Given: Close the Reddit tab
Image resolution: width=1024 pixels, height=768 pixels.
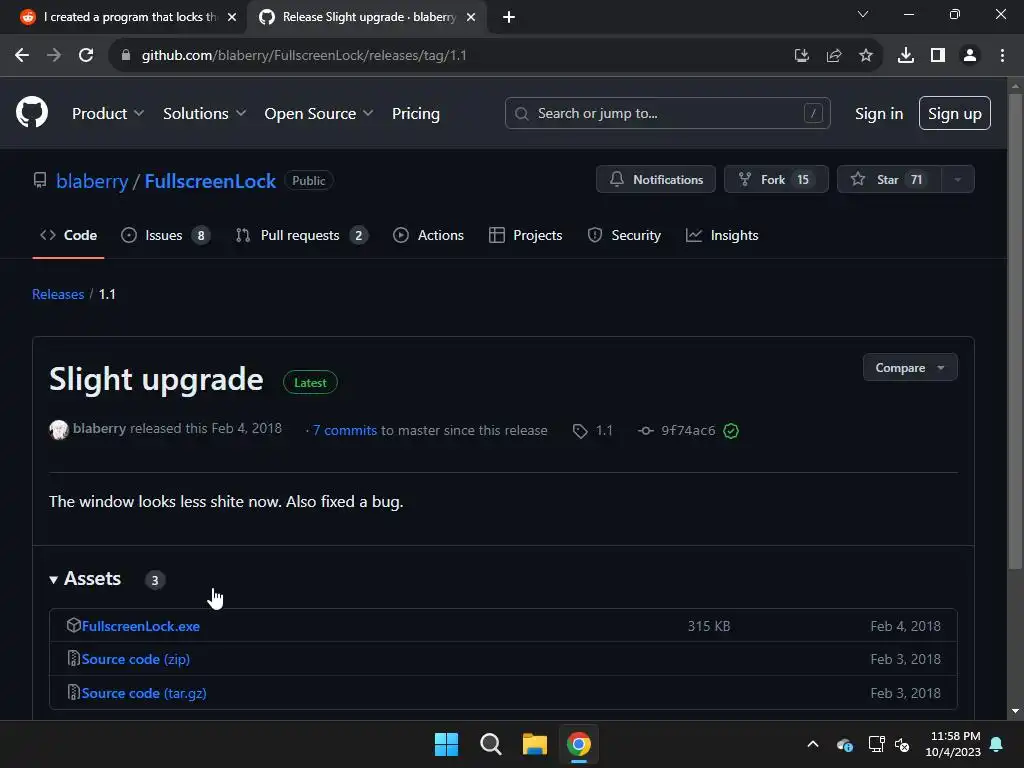Looking at the screenshot, I should coord(232,17).
